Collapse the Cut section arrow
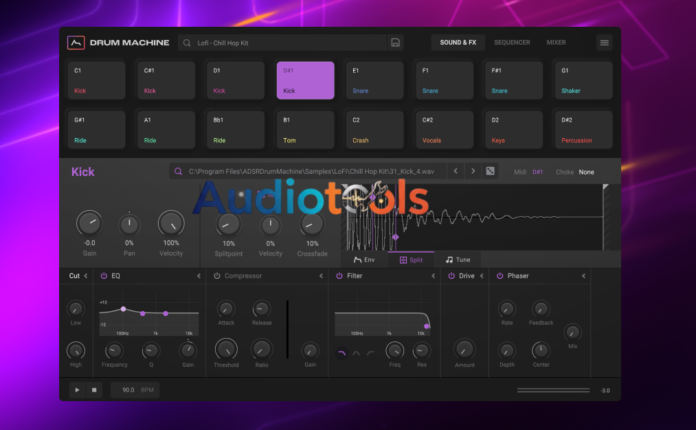696x430 pixels. pos(88,276)
